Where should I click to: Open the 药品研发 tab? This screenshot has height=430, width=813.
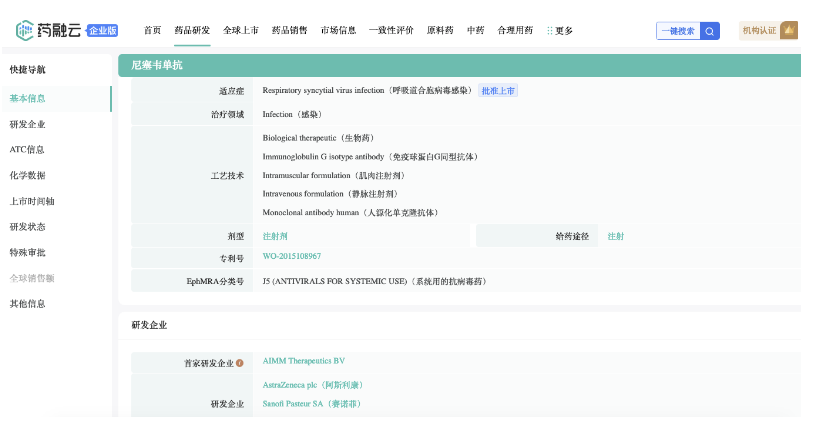192,31
